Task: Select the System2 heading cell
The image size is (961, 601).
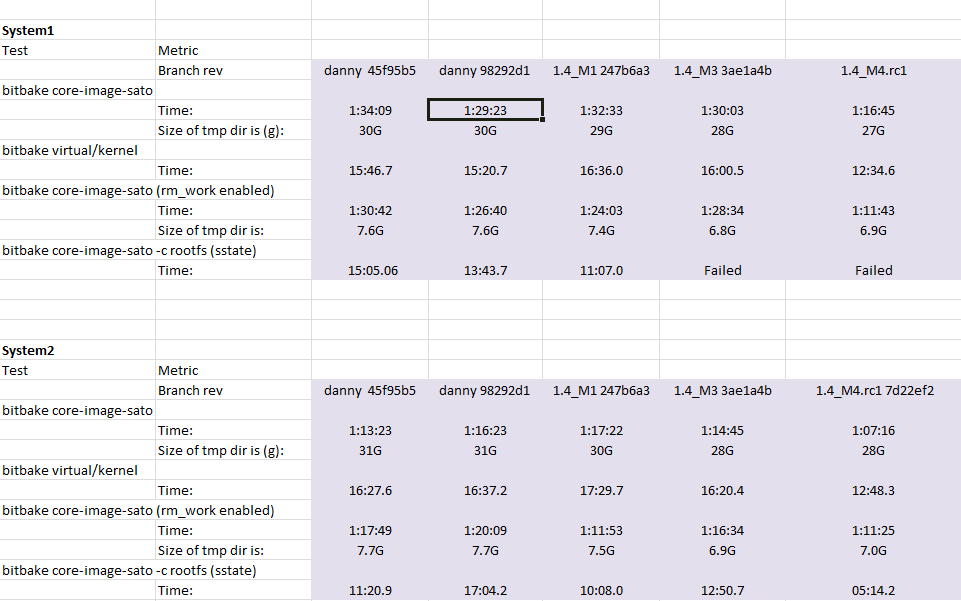Action: [77, 350]
